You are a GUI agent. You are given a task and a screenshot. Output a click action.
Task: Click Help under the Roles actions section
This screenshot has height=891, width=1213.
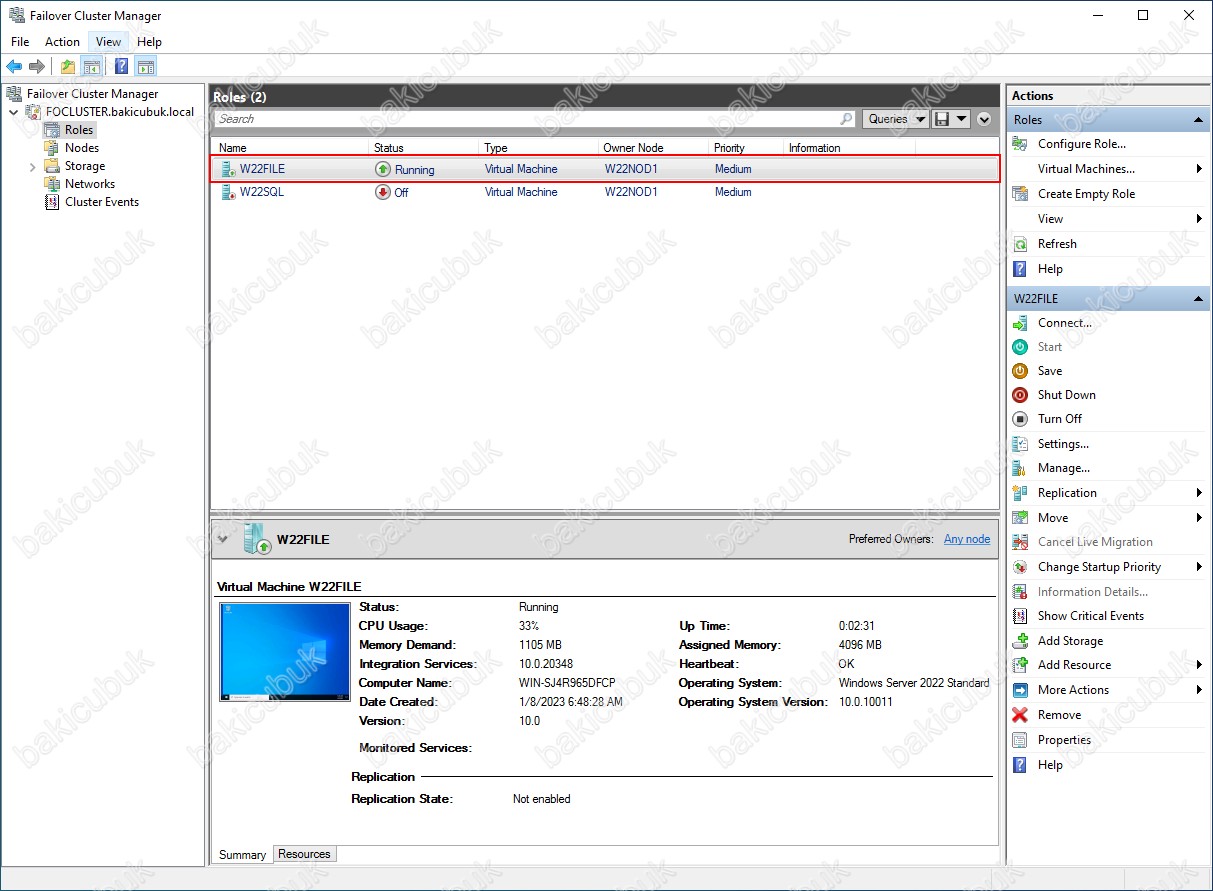coord(1050,269)
